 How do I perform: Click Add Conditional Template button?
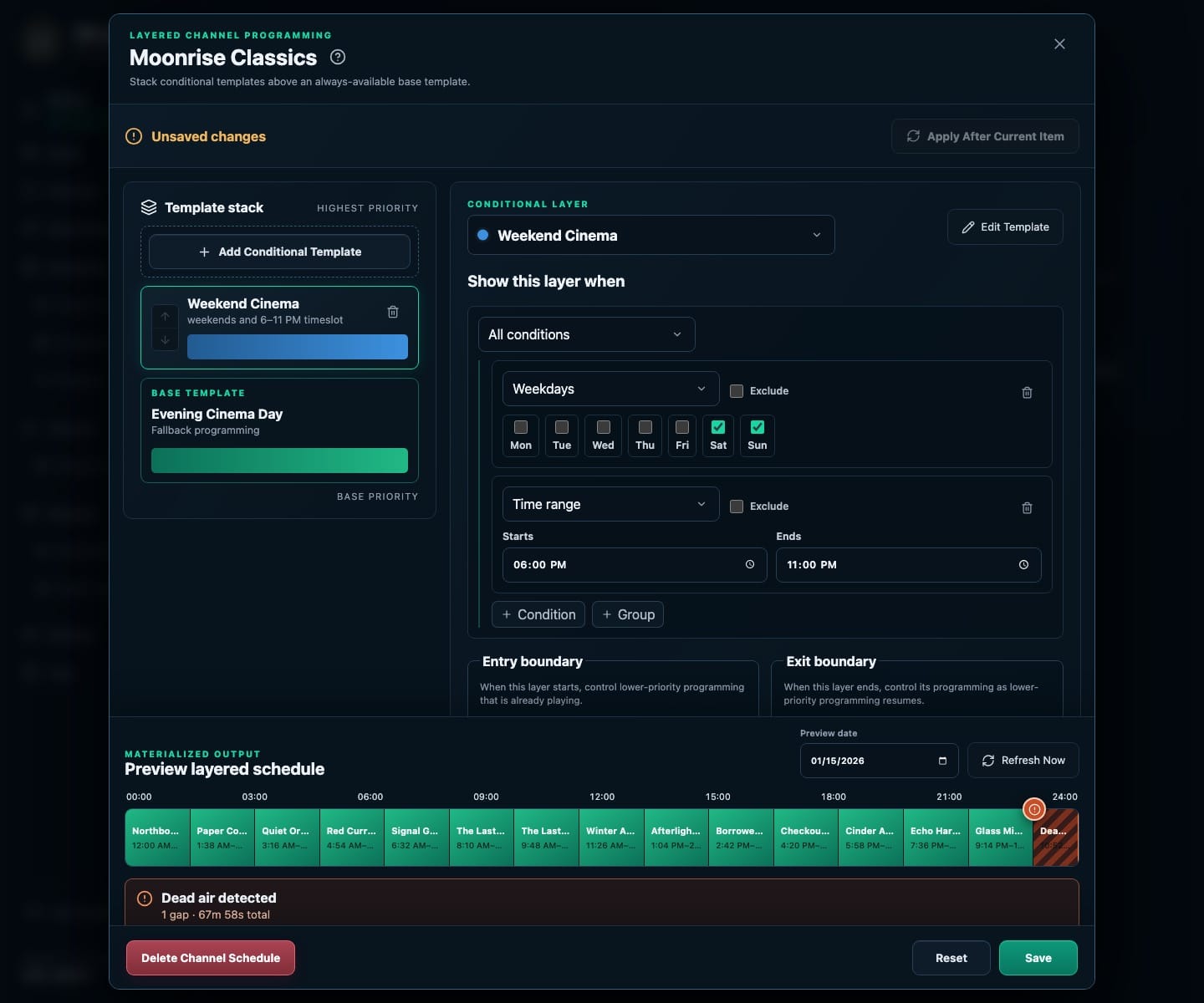click(x=279, y=252)
